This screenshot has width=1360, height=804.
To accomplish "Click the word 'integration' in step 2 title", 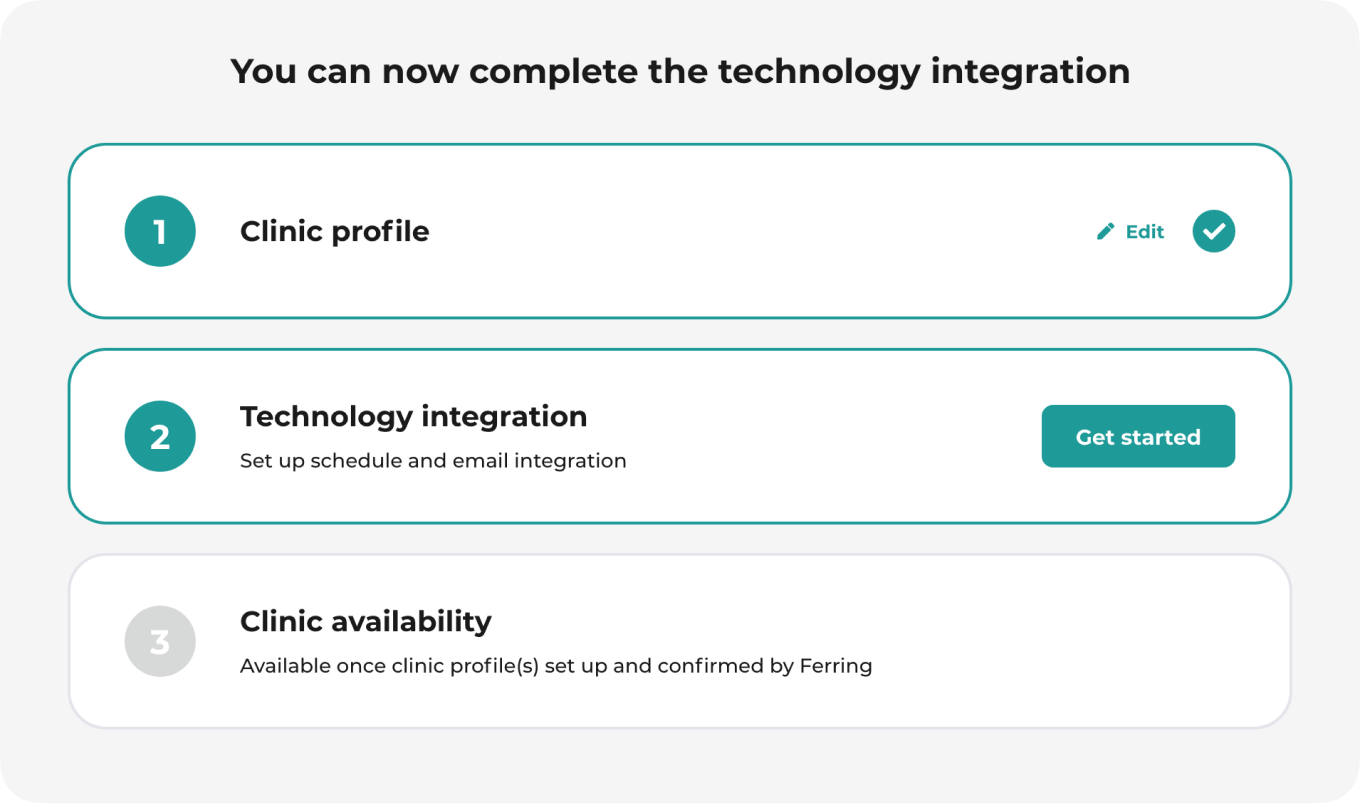I will click(x=503, y=417).
